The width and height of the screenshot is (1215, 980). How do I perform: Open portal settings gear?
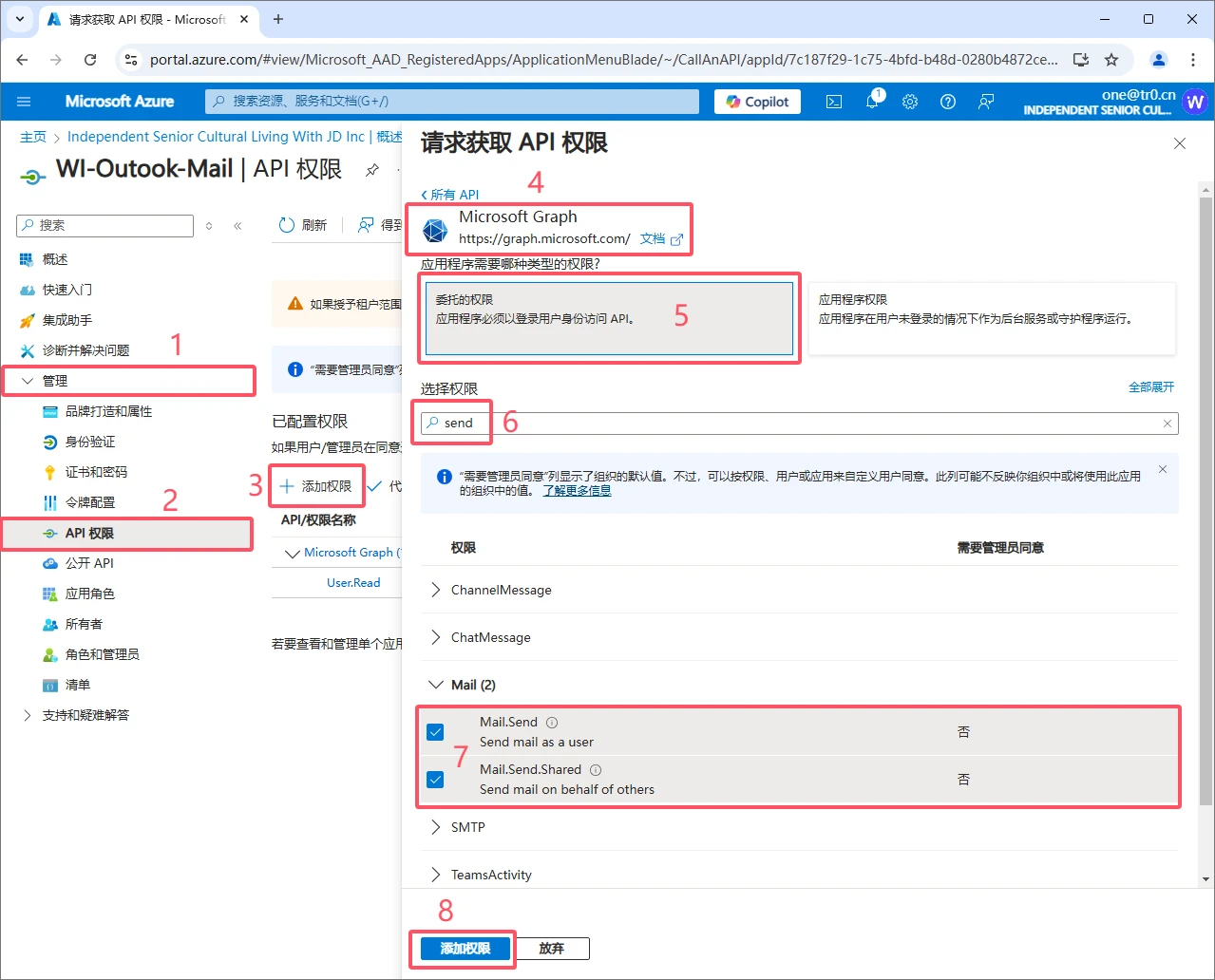pyautogui.click(x=910, y=102)
